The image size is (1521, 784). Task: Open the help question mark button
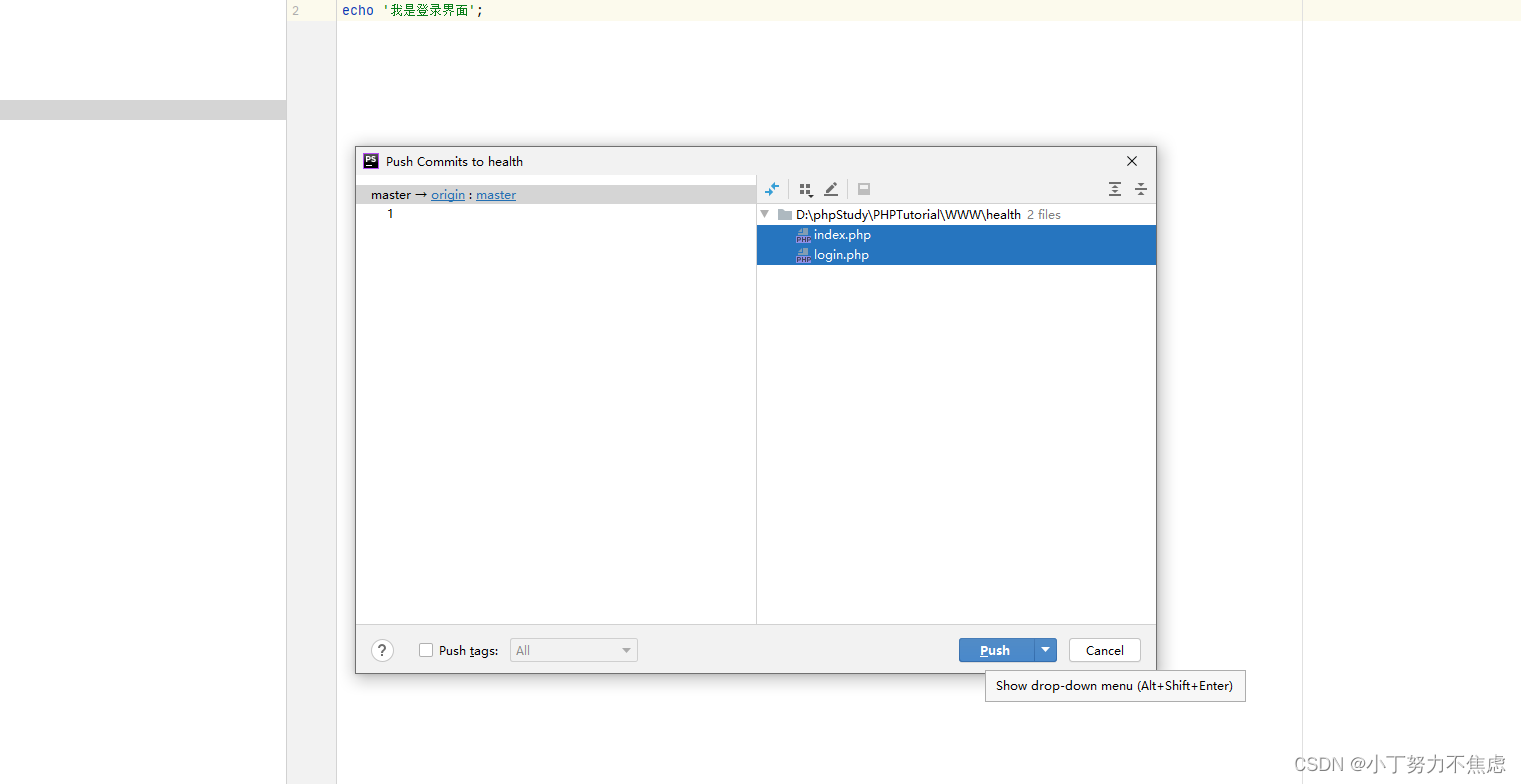pyautogui.click(x=382, y=650)
